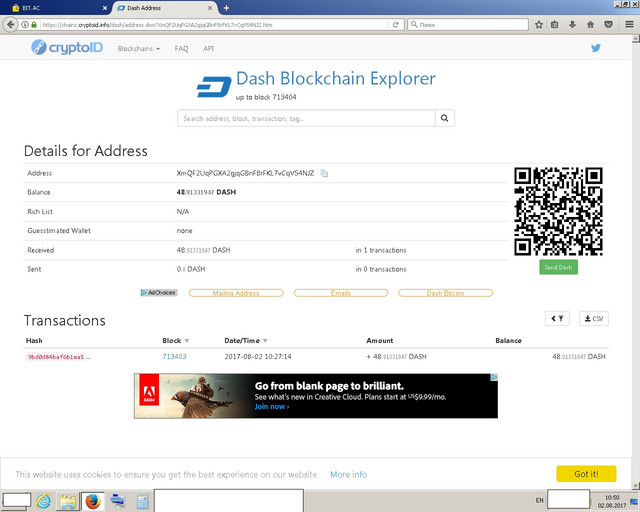Open Internet Explorer from the taskbar
This screenshot has width=640, height=512.
coord(43,501)
